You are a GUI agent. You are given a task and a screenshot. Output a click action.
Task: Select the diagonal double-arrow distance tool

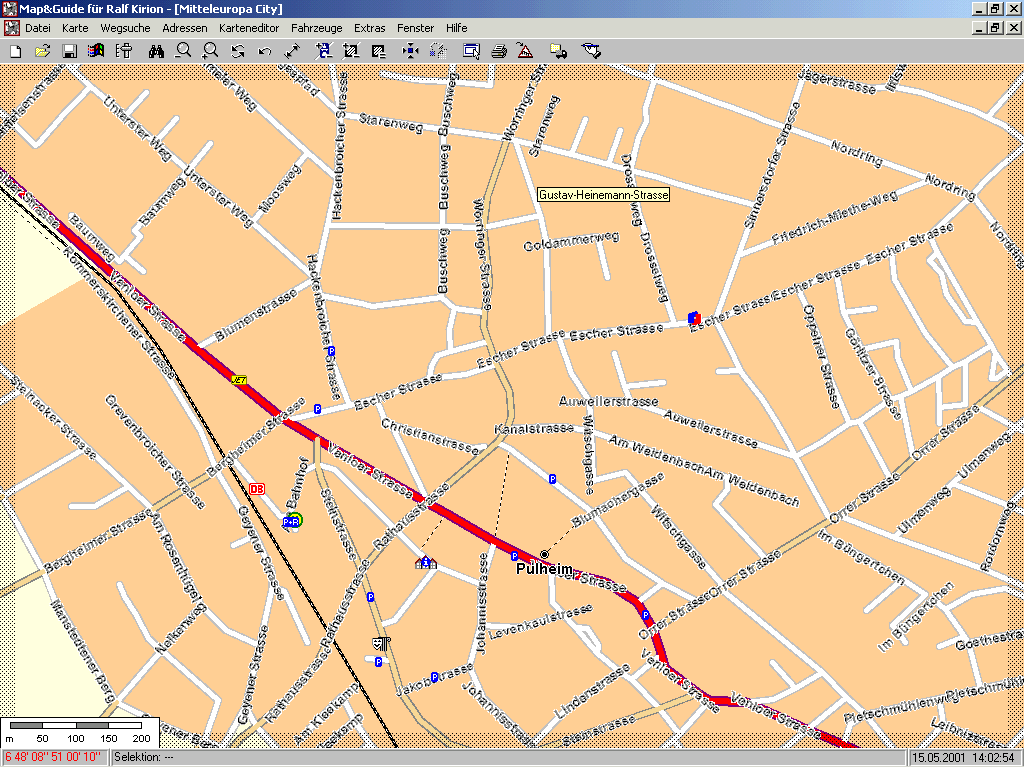292,51
